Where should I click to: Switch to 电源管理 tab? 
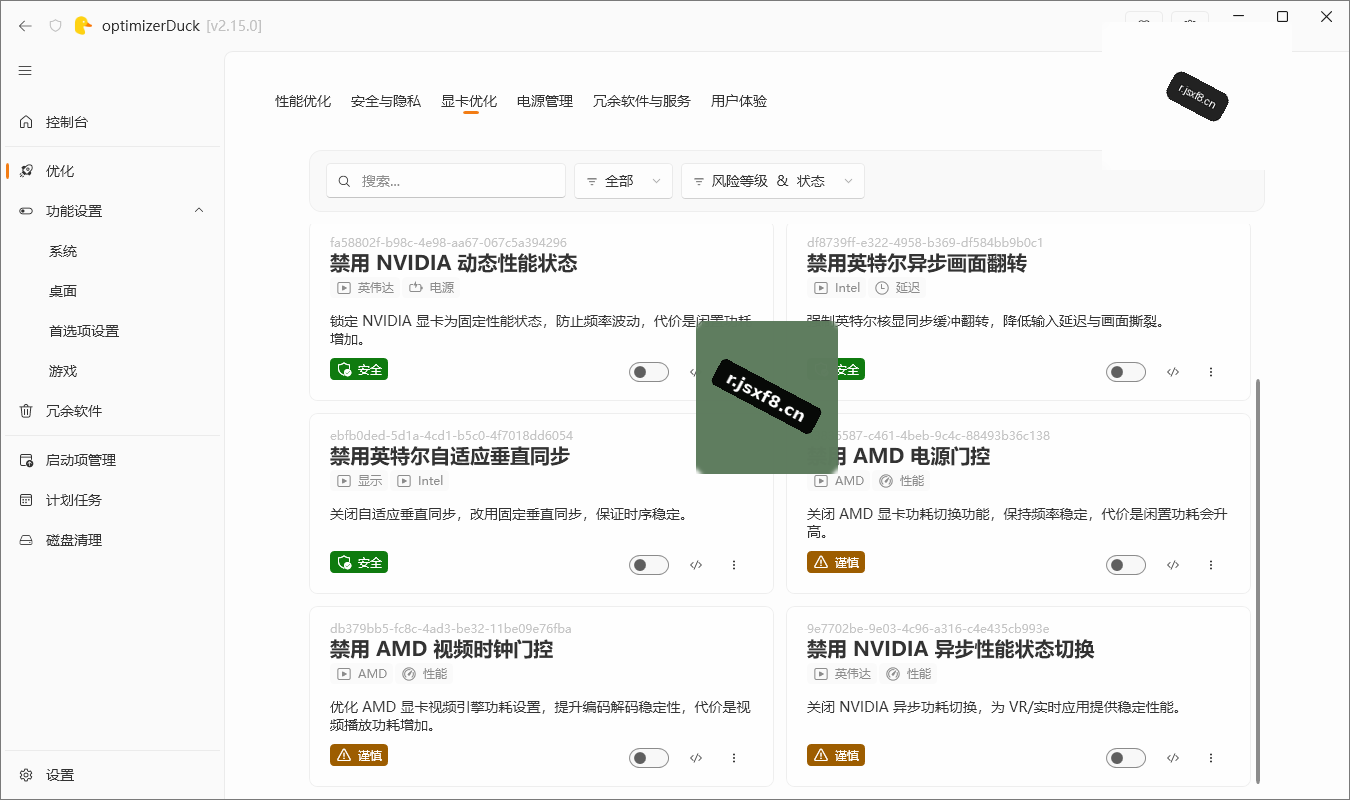click(545, 101)
